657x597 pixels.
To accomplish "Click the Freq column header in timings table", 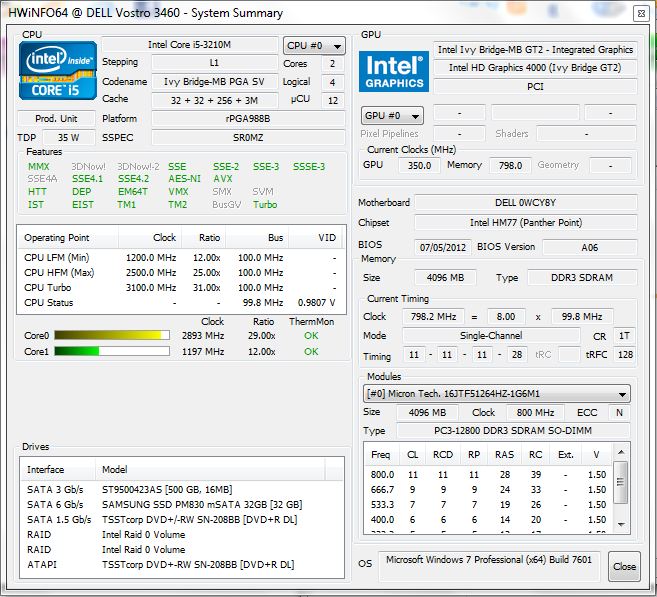I will (x=380, y=455).
